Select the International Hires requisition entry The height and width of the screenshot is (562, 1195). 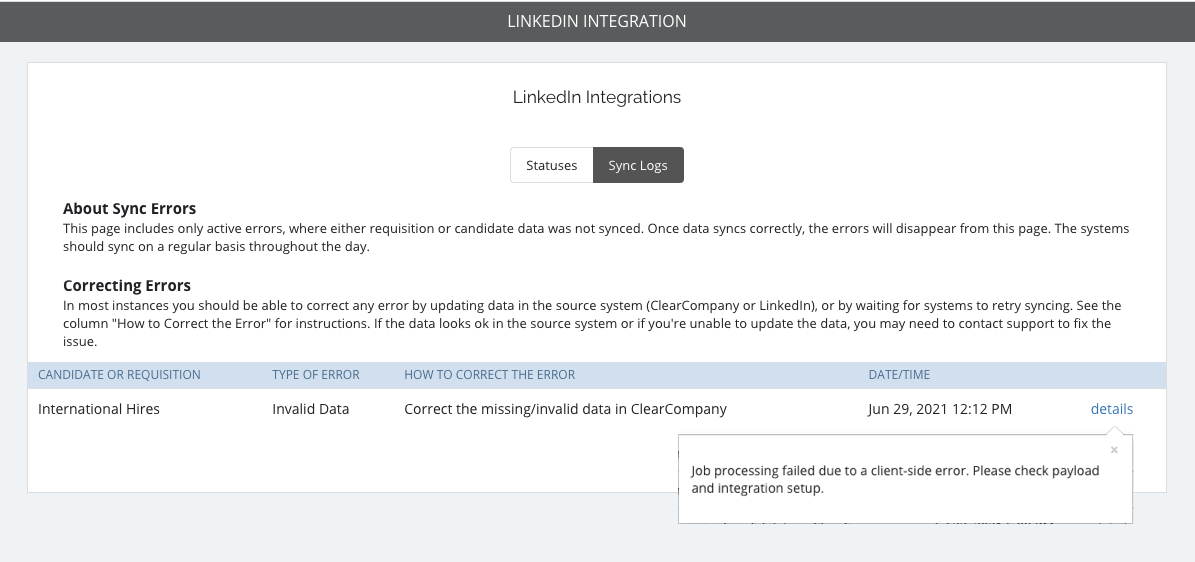tap(99, 409)
